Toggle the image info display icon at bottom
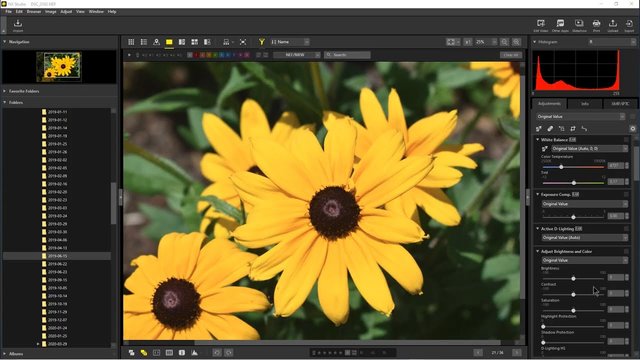 pyautogui.click(x=182, y=353)
